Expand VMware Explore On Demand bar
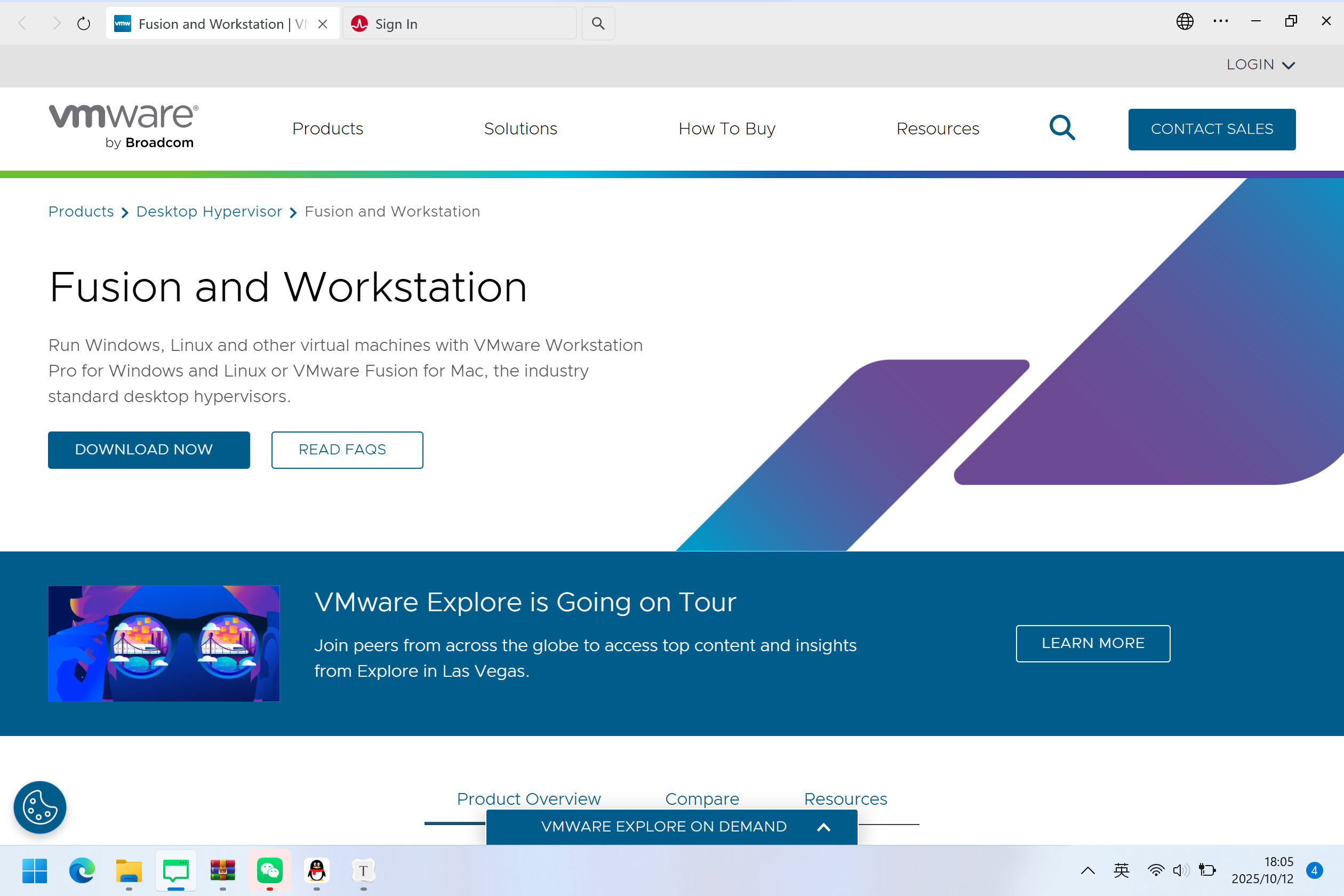1344x896 pixels. 671,826
